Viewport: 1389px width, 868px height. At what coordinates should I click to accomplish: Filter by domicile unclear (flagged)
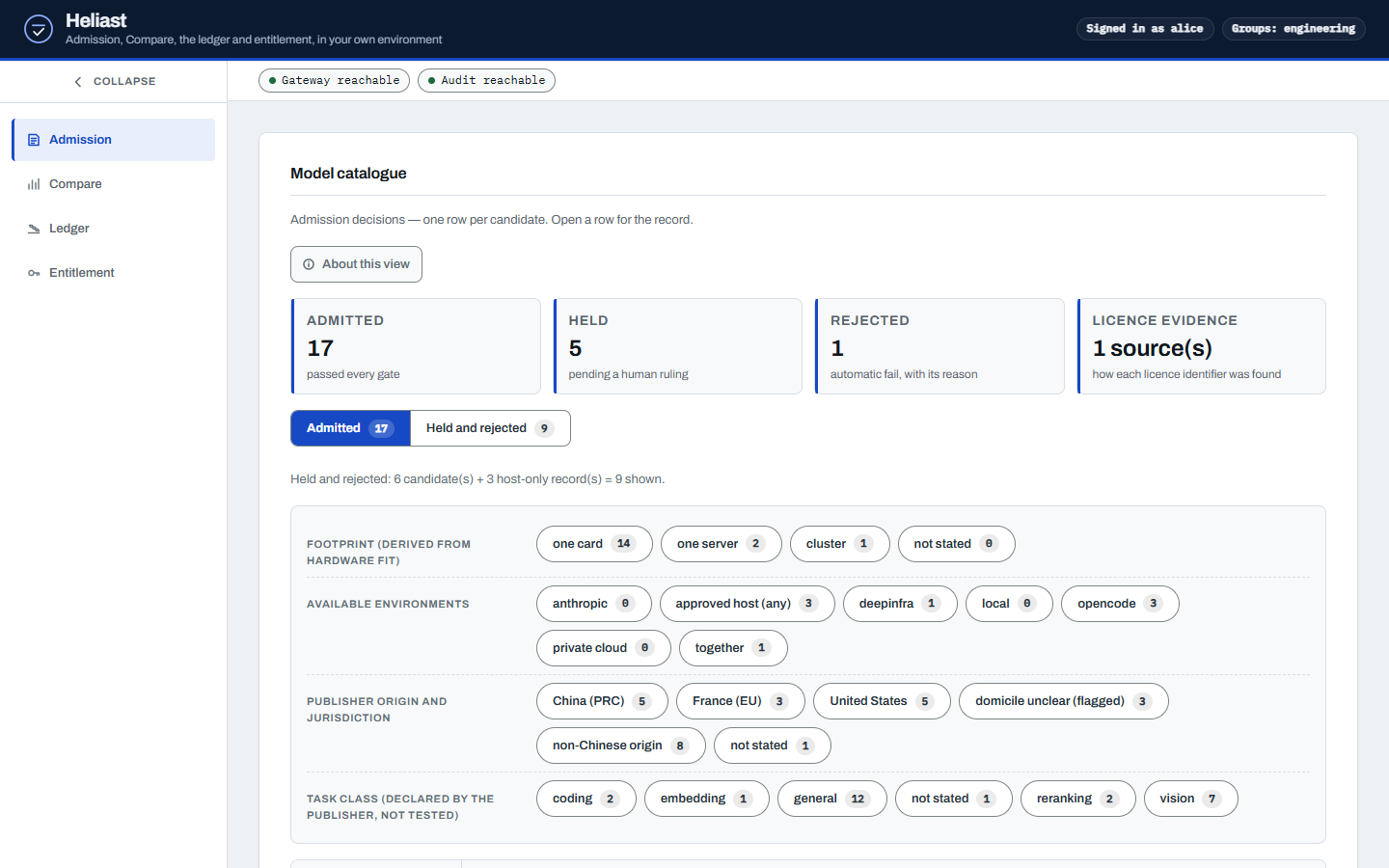[1064, 701]
